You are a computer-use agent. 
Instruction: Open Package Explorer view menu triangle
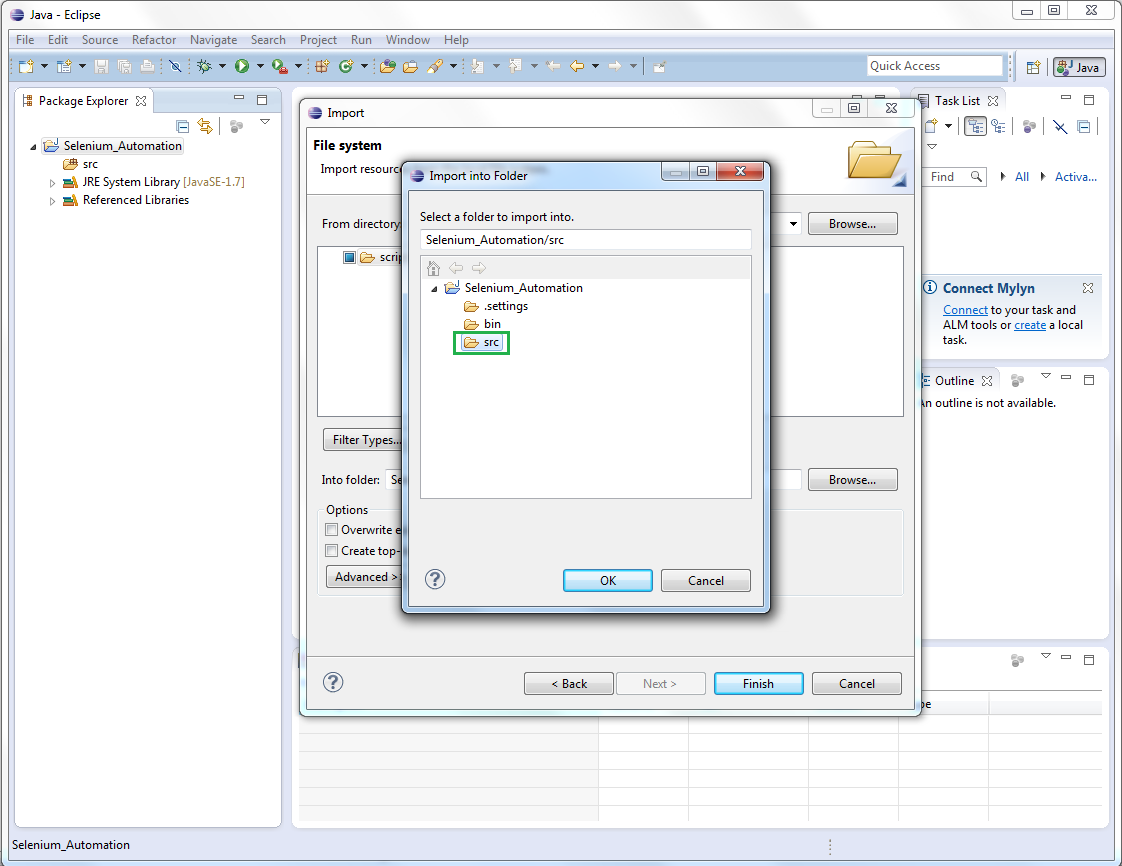pyautogui.click(x=265, y=122)
